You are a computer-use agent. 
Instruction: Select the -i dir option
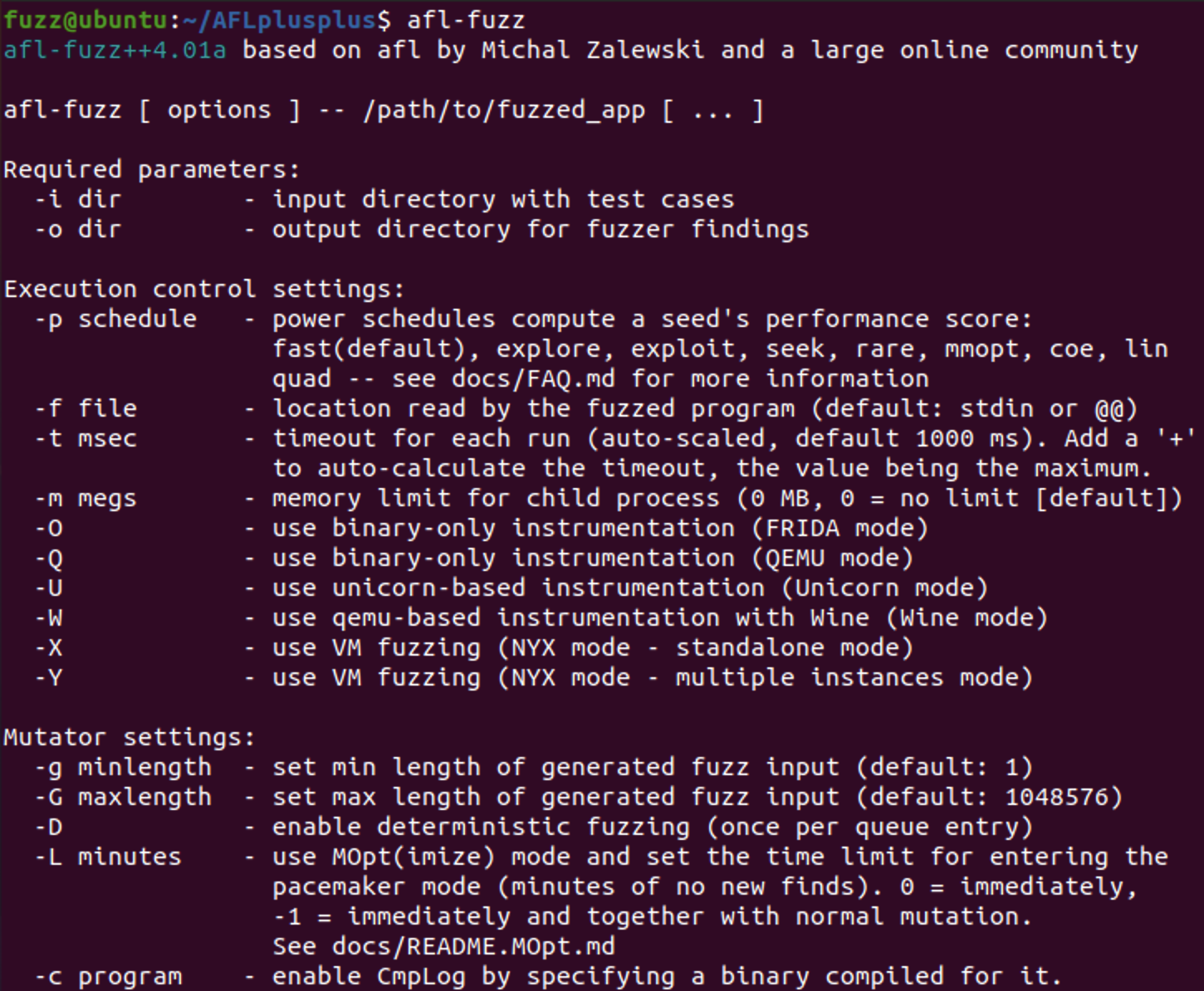pos(78,200)
